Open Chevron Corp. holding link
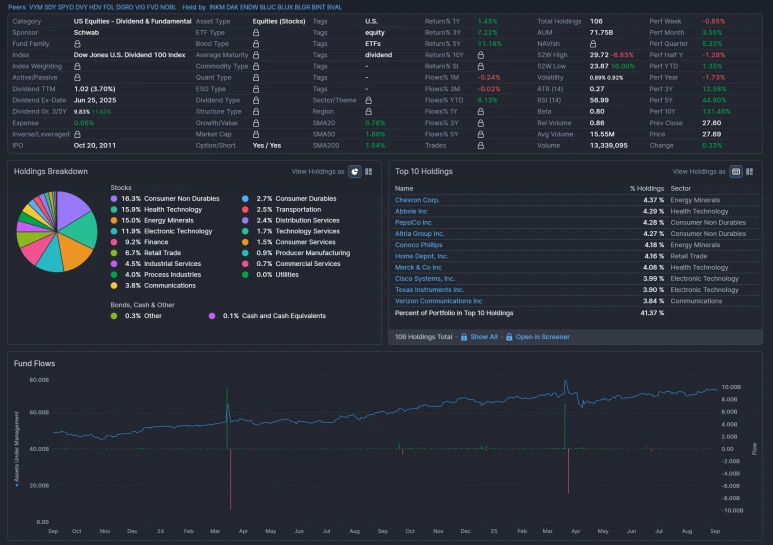Screen dimensions: 773x545 tap(417, 200)
